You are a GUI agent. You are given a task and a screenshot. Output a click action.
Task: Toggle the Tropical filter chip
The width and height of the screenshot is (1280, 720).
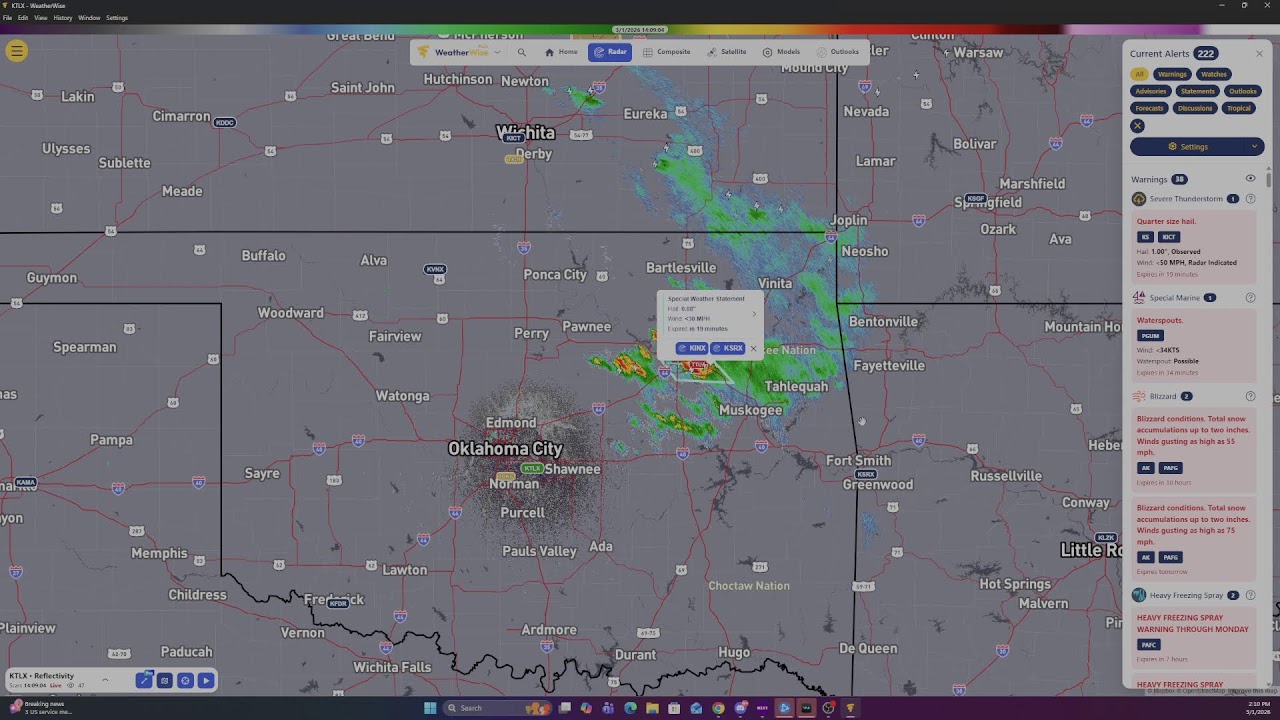click(x=1239, y=108)
